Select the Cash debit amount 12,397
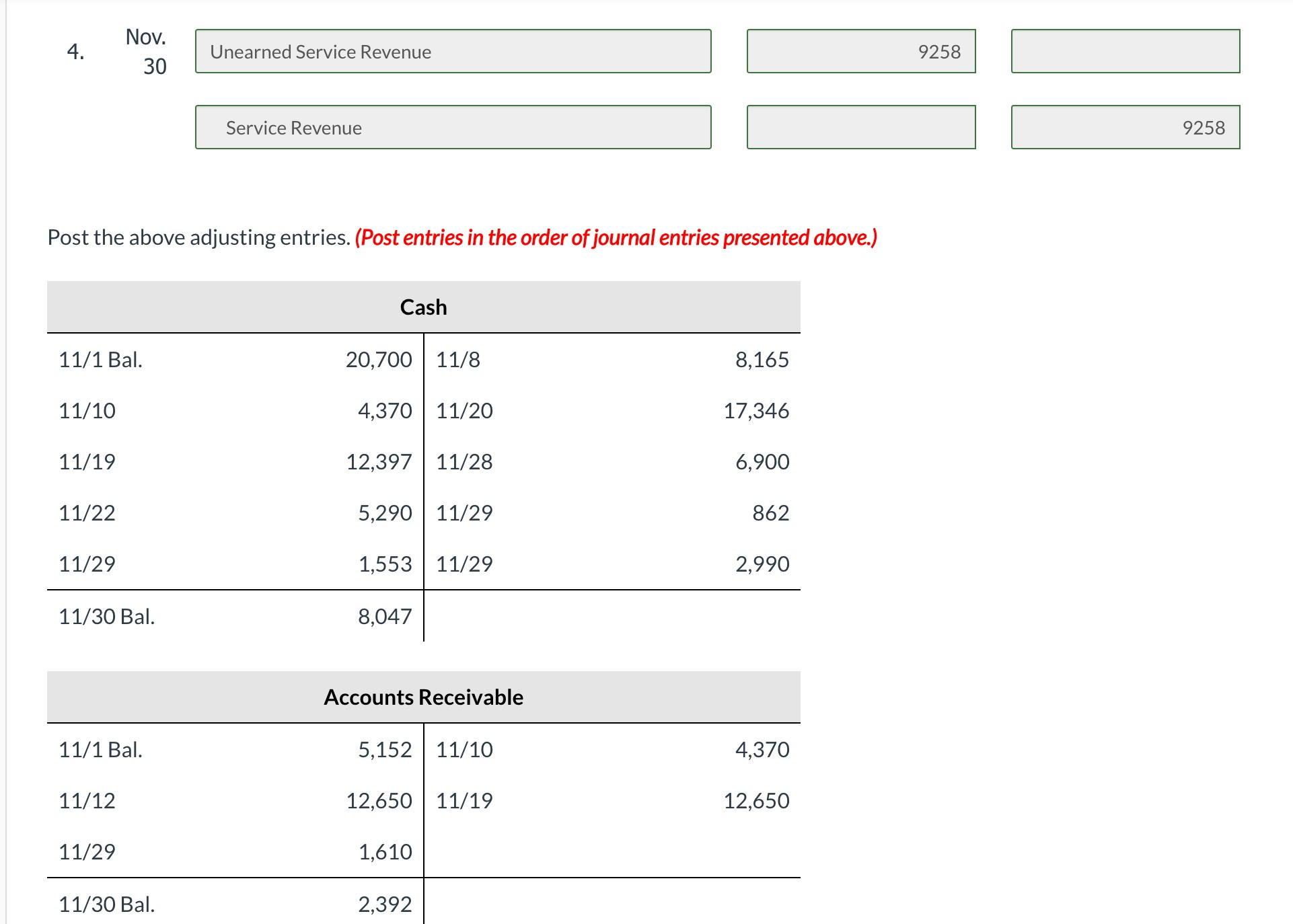This screenshot has width=1293, height=924. click(379, 462)
